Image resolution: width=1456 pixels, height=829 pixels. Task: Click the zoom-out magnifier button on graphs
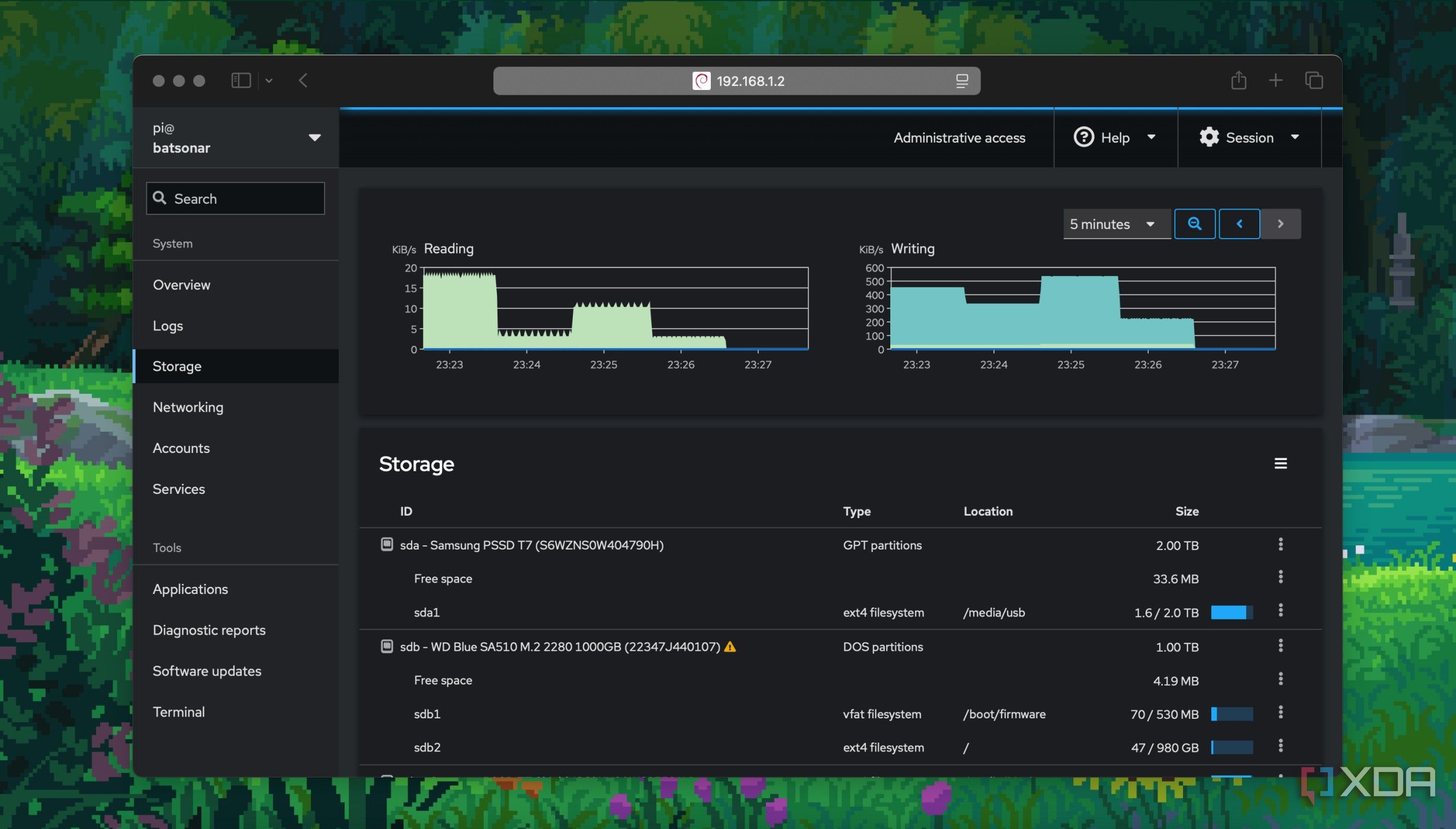(x=1195, y=224)
